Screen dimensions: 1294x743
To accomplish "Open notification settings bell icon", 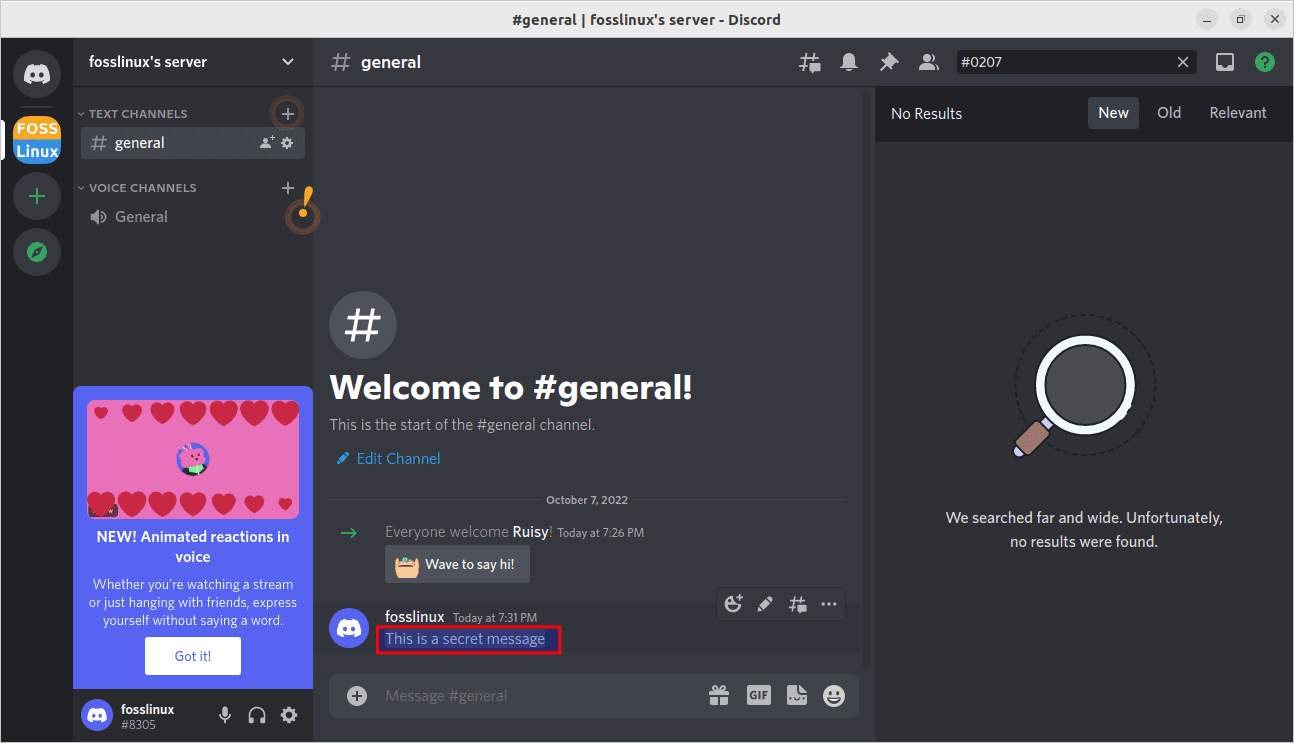I will pyautogui.click(x=849, y=62).
